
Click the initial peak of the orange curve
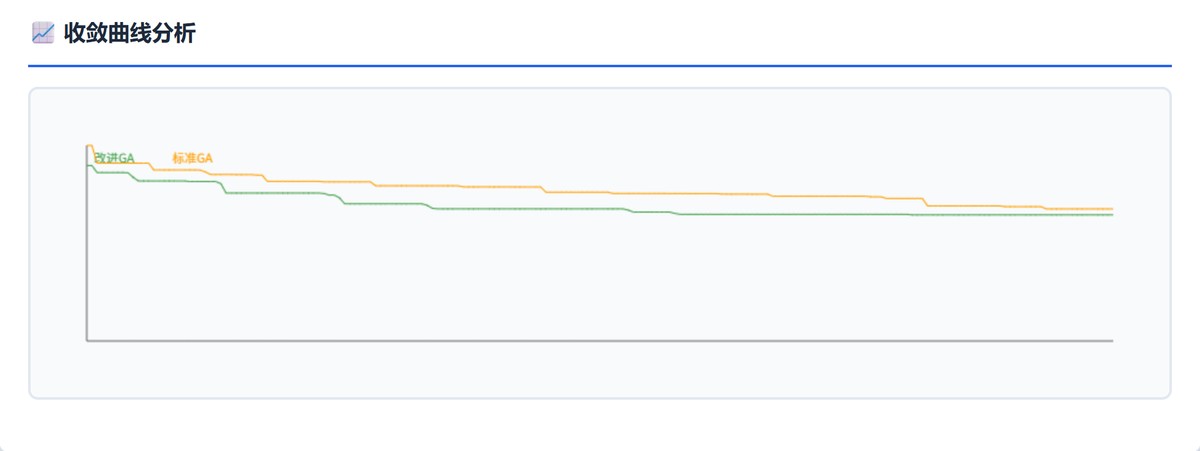click(x=90, y=146)
